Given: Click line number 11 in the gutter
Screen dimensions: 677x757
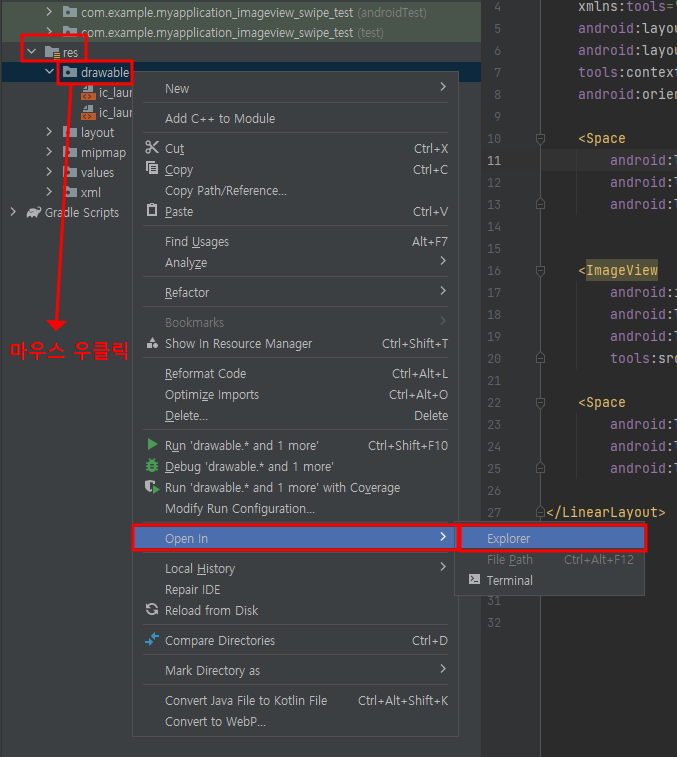Looking at the screenshot, I should (494, 161).
